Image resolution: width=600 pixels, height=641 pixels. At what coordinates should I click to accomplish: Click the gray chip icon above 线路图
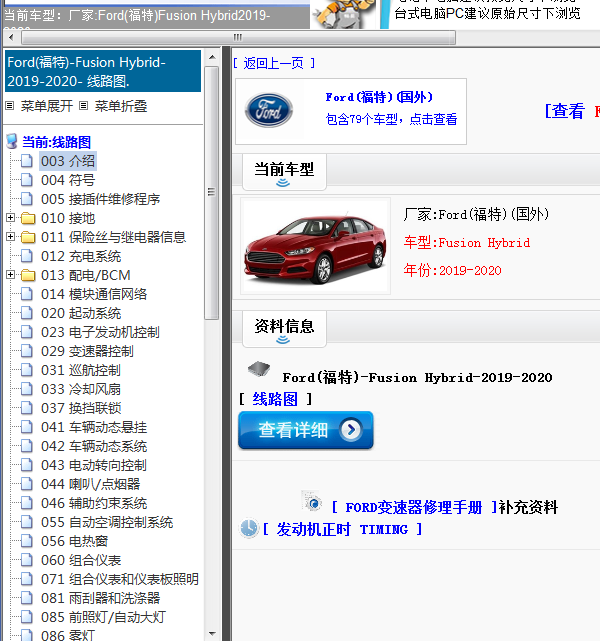click(259, 368)
